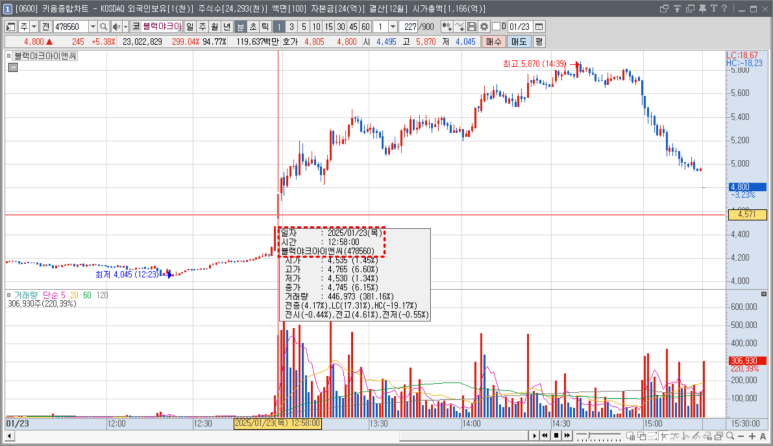
Task: Select the 3-minute interval button
Action: tap(291, 27)
